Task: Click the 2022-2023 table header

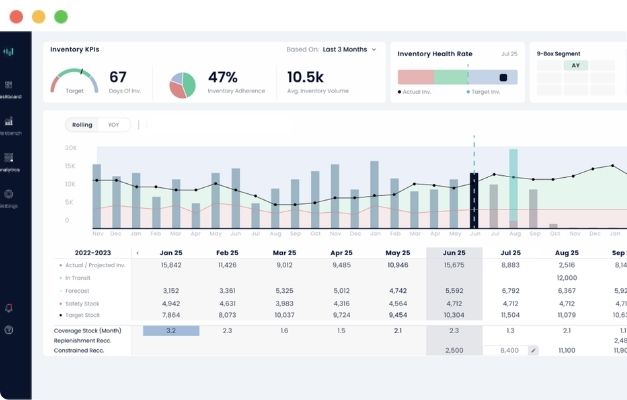Action: pos(93,253)
